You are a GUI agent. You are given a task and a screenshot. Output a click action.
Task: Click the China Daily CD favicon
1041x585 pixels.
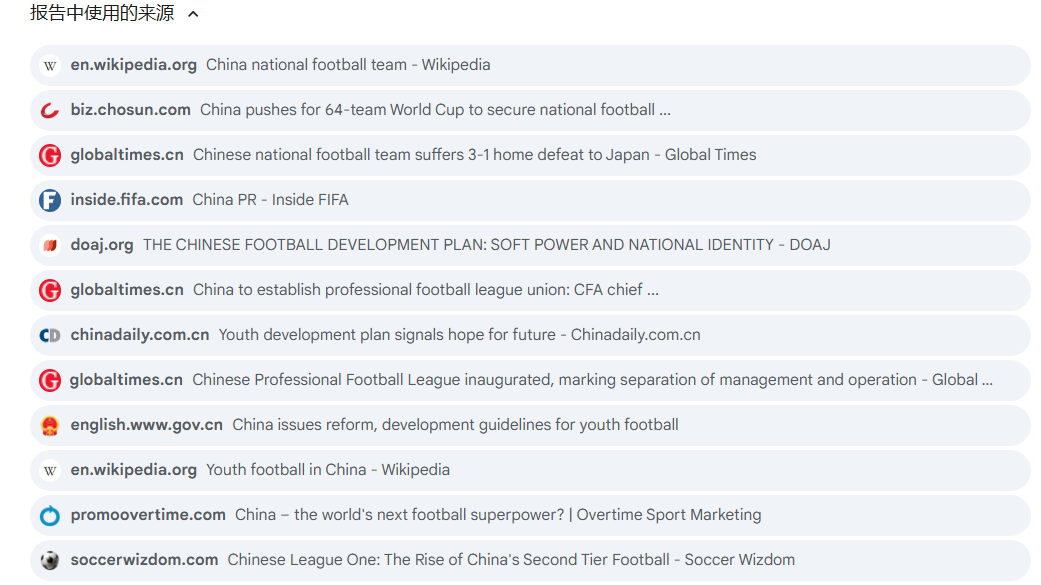tap(50, 335)
